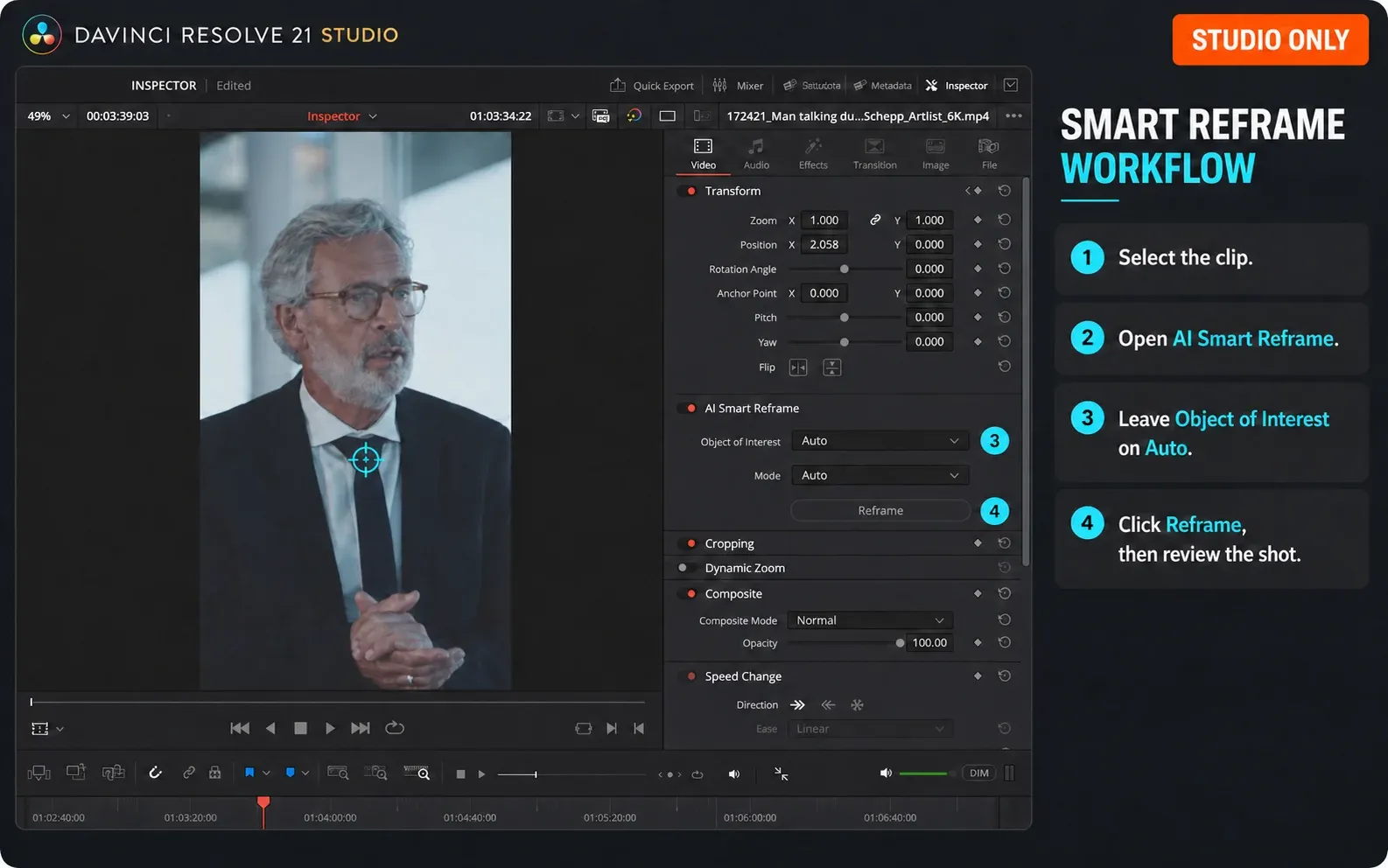The width and height of the screenshot is (1388, 868).
Task: Add keyframe for Position parameter
Action: pos(978,244)
